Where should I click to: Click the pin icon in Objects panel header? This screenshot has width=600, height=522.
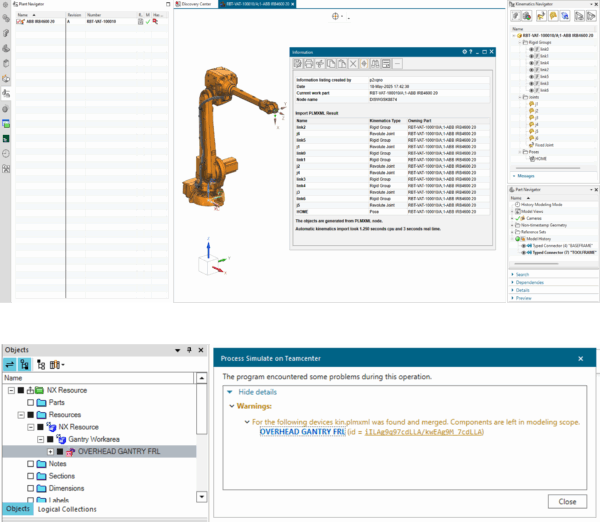pos(189,350)
